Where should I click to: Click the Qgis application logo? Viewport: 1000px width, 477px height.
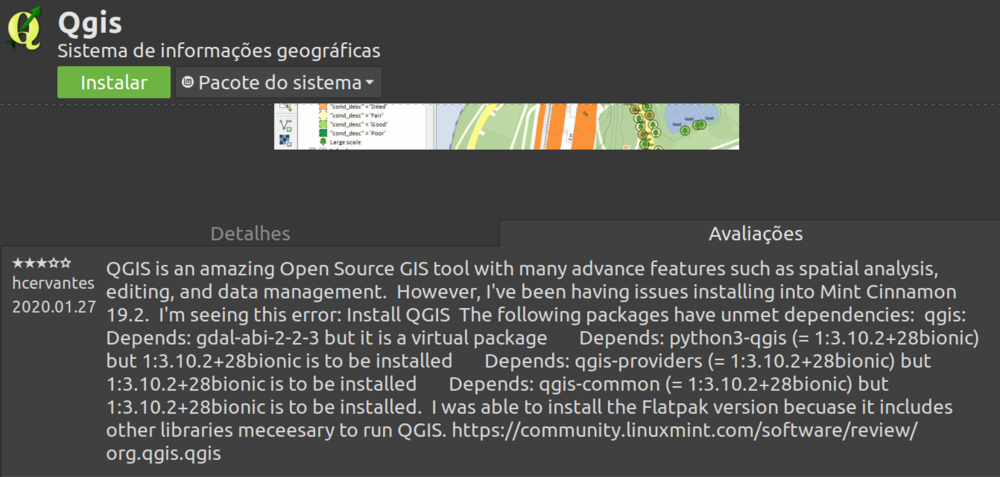tap(26, 29)
